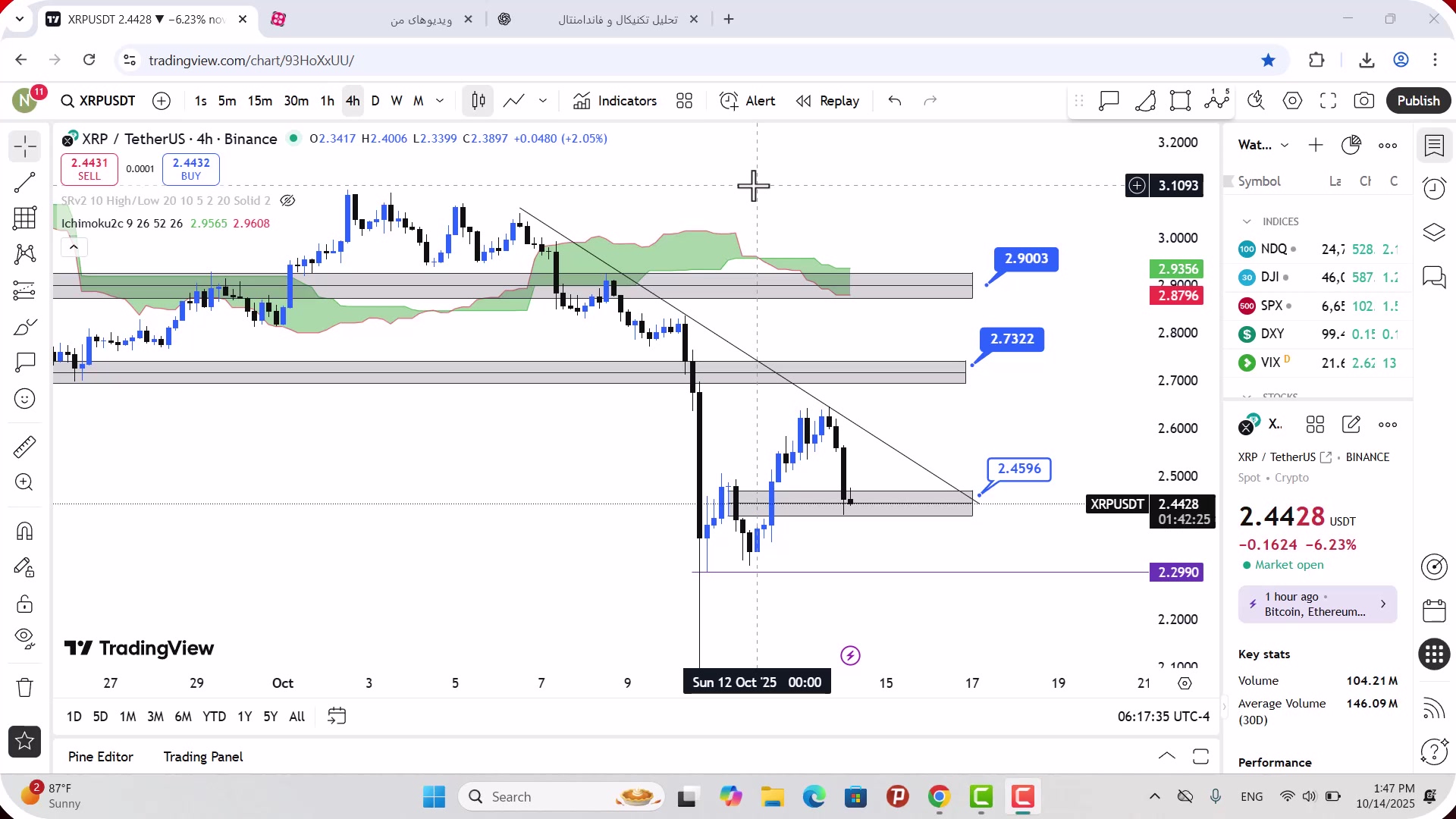1456x819 pixels.
Task: Activate the zoom in tool
Action: tap(24, 482)
